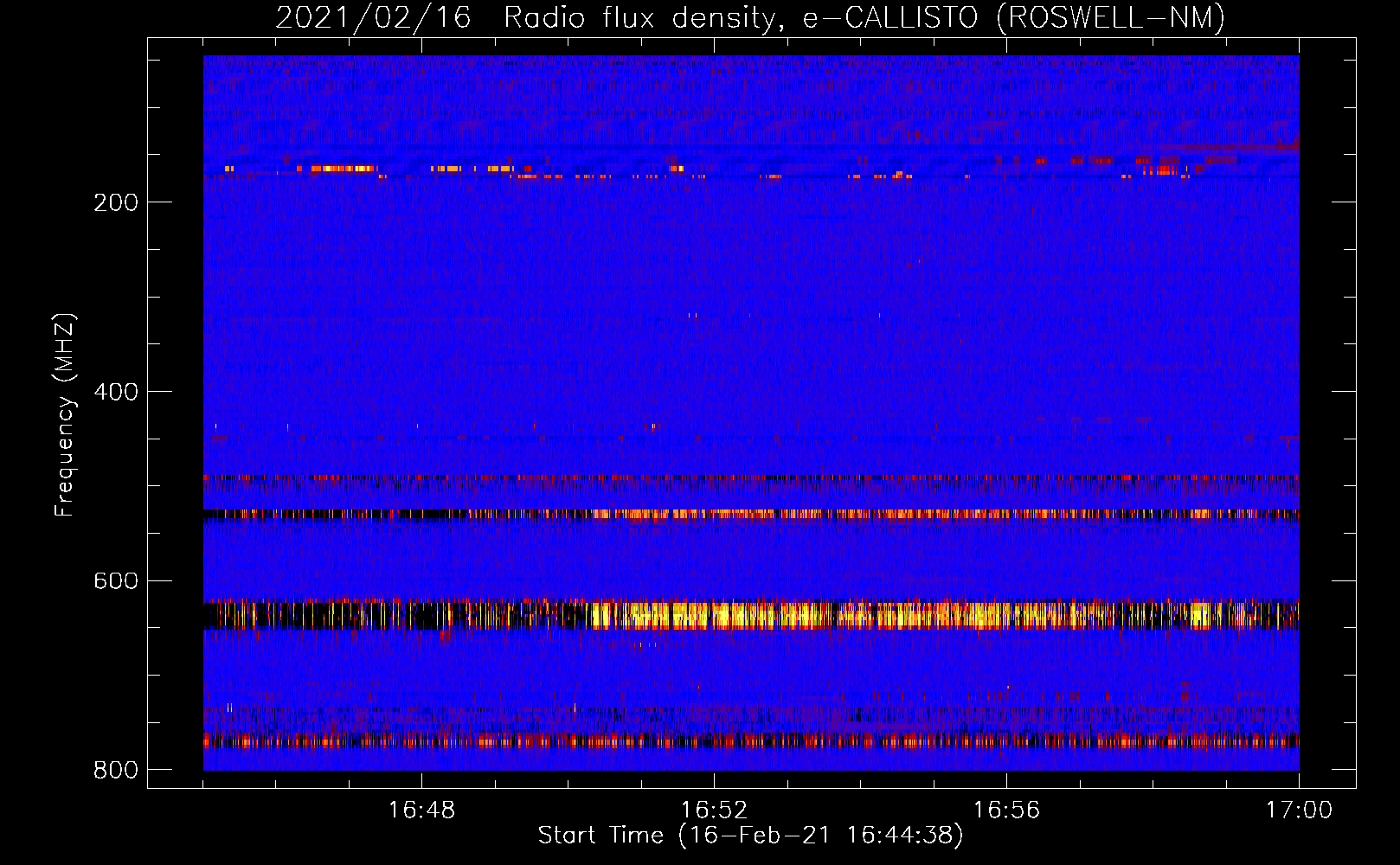Click the 16:52 time axis label

pos(714,811)
